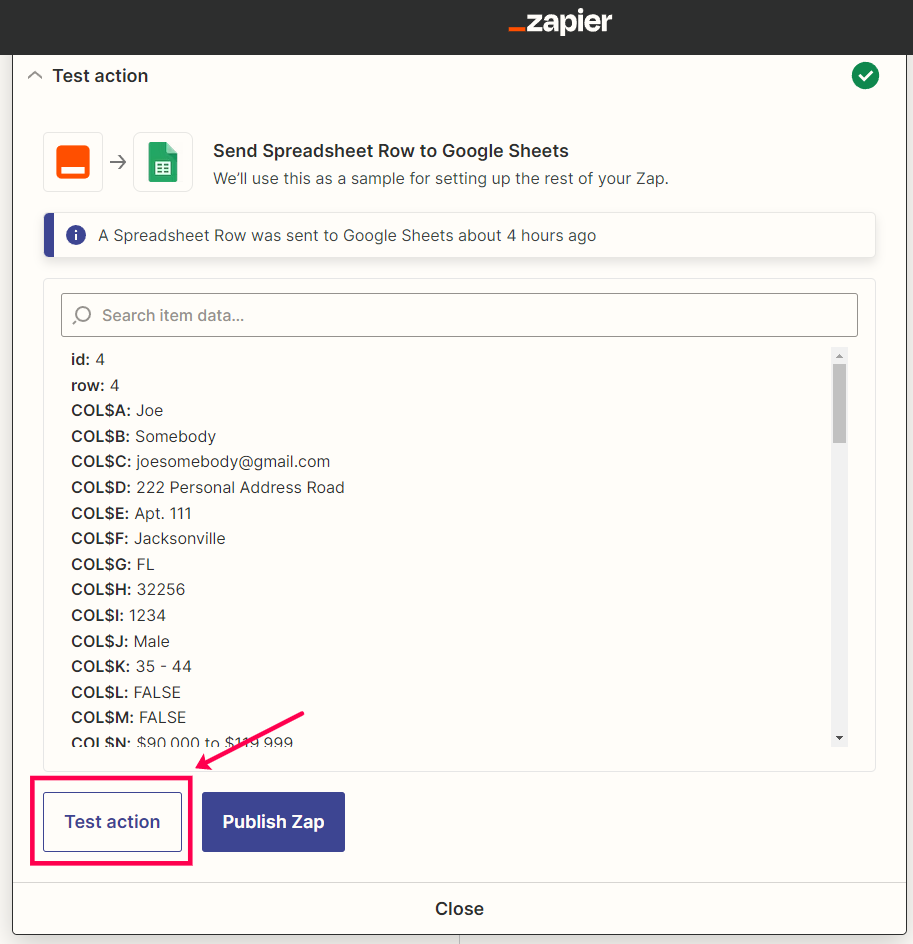Click the Test action button
913x944 pixels.
pos(113,822)
